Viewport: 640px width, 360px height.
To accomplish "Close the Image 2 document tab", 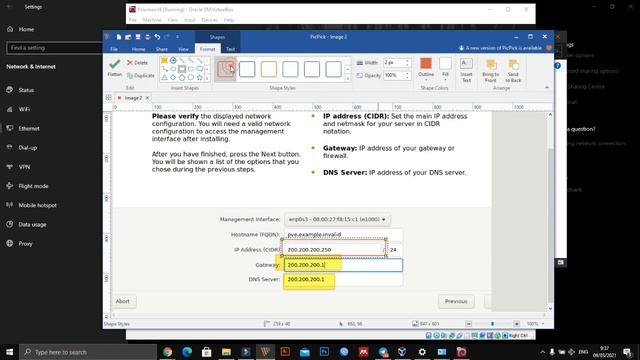I will click(147, 98).
